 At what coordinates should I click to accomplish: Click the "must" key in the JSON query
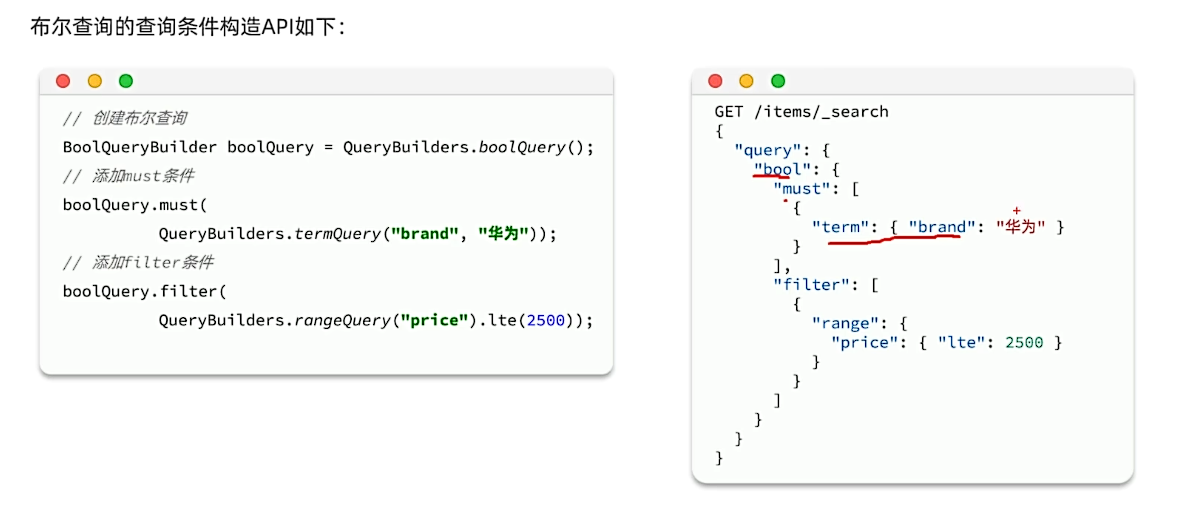[801, 188]
